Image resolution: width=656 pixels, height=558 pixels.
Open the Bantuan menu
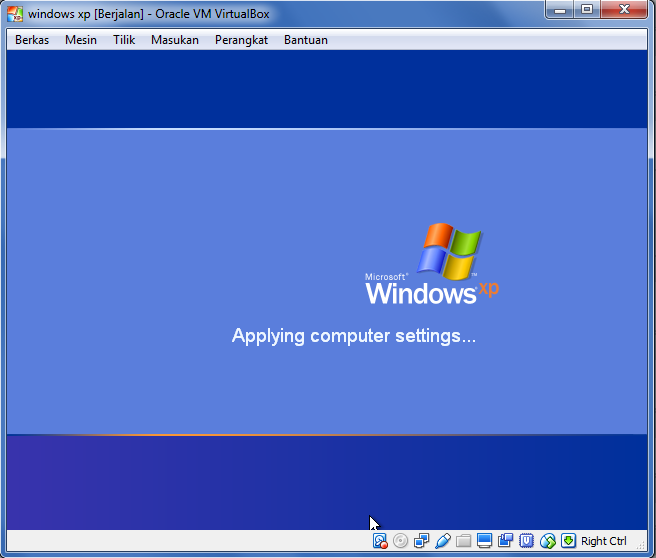pos(306,40)
